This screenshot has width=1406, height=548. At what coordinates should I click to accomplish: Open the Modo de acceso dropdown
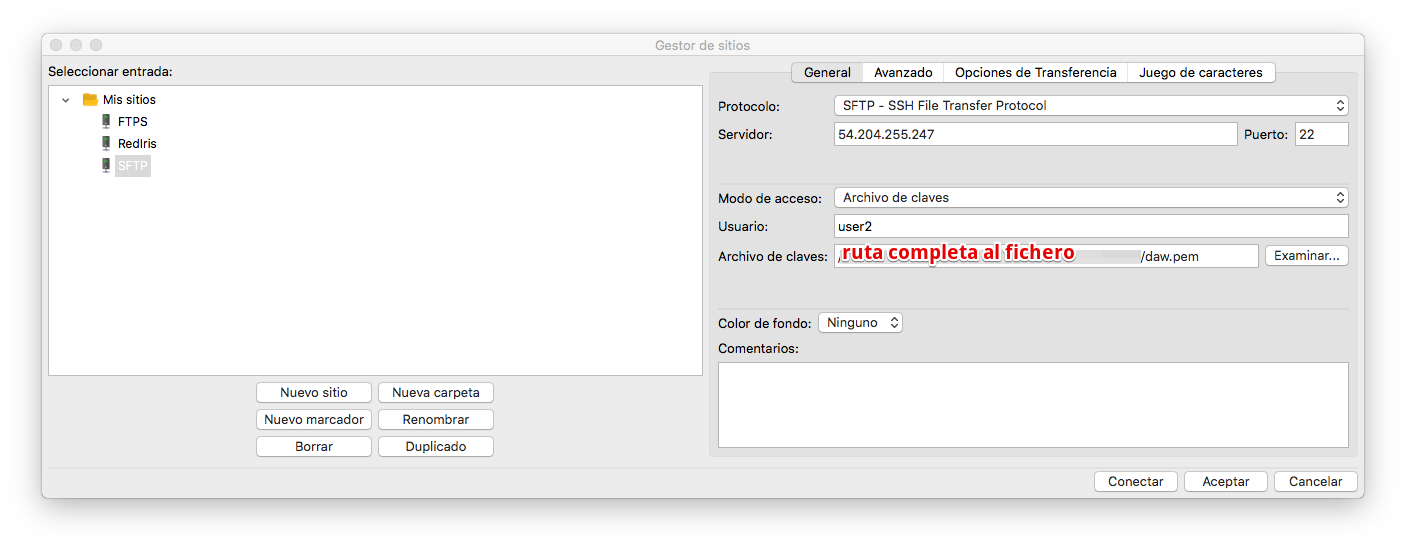(1090, 197)
